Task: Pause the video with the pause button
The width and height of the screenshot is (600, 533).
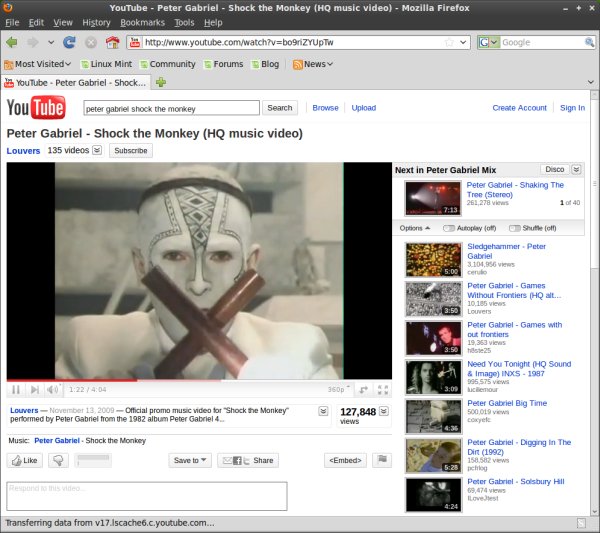Action: coord(15,389)
